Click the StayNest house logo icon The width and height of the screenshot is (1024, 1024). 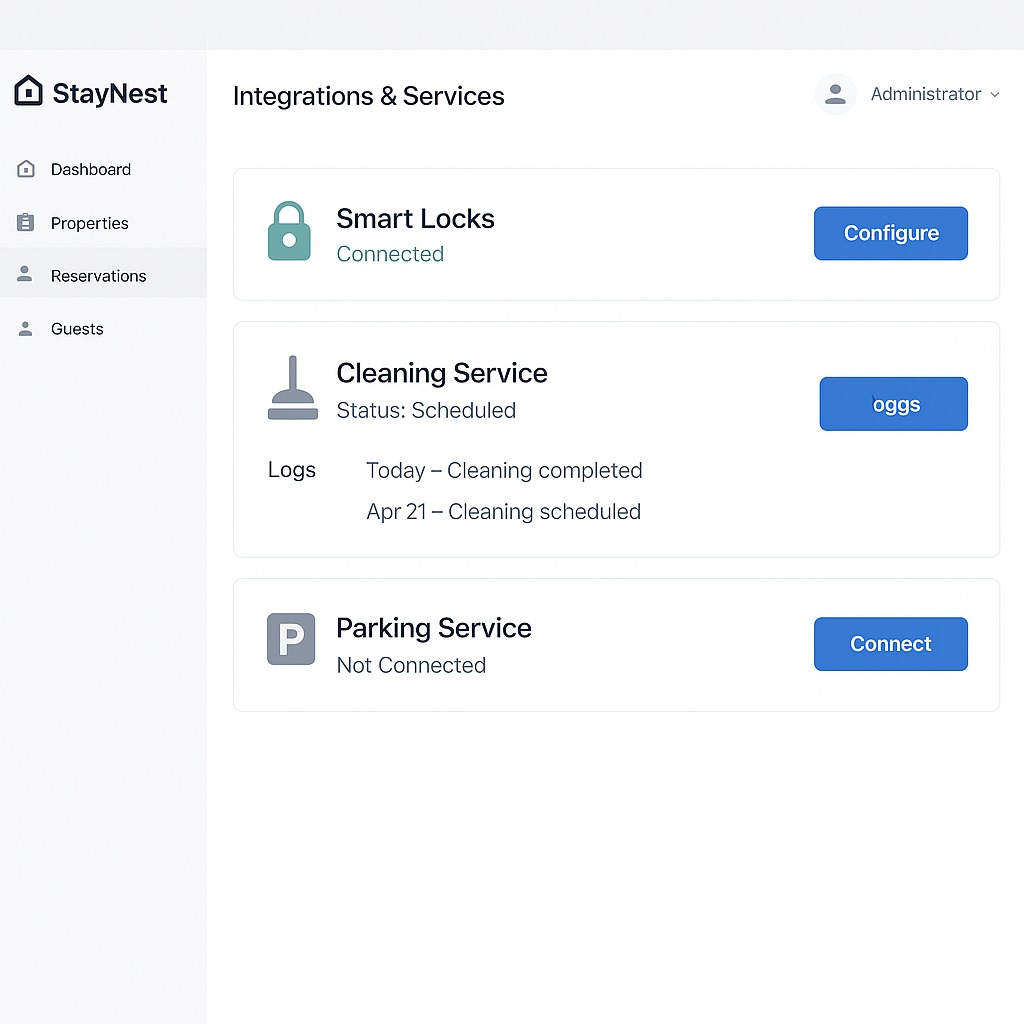[x=29, y=92]
